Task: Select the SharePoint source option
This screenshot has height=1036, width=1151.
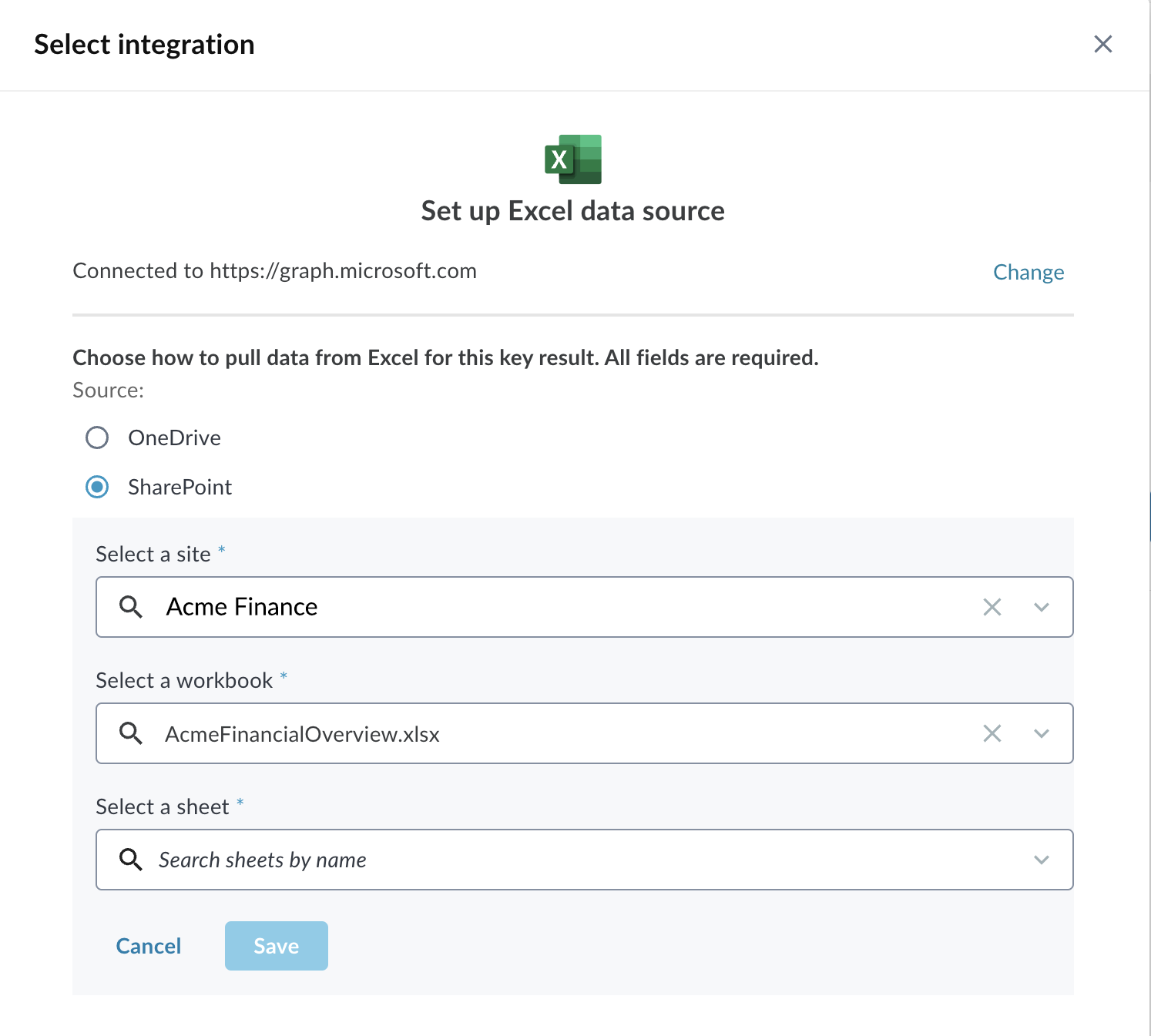Action: click(x=97, y=487)
